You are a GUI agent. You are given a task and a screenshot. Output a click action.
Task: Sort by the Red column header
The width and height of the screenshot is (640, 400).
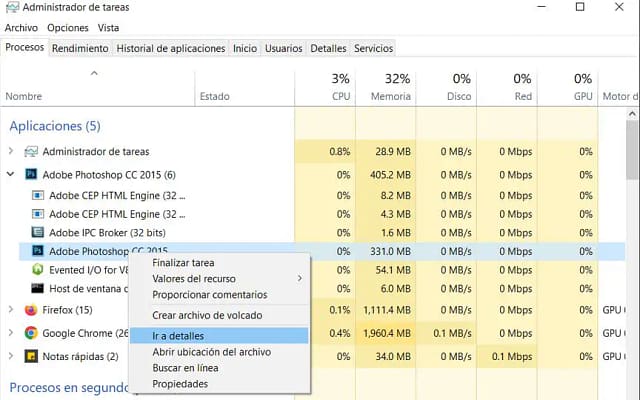[x=507, y=87]
